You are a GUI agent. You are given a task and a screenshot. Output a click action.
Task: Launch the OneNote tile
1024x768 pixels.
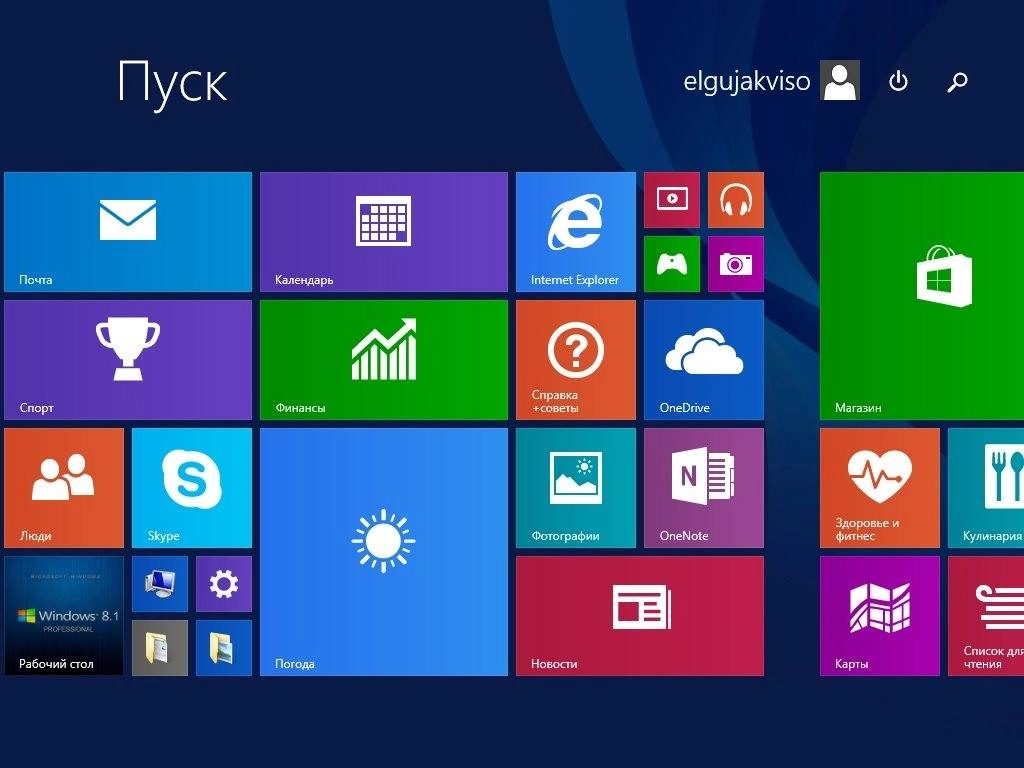click(704, 488)
